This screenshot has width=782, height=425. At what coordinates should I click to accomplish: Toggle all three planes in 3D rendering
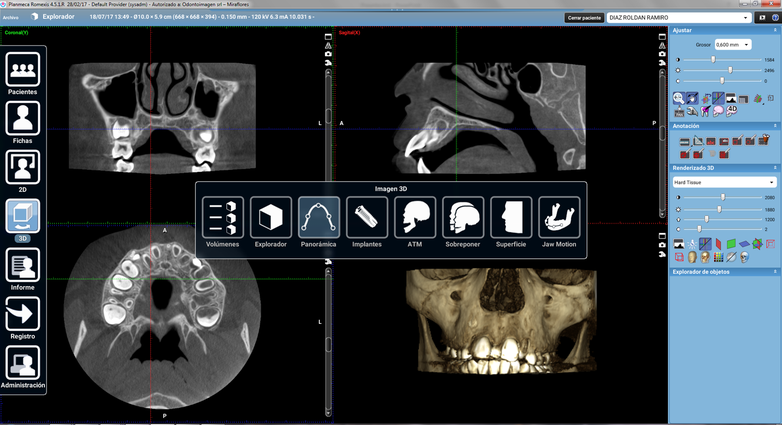coord(758,243)
